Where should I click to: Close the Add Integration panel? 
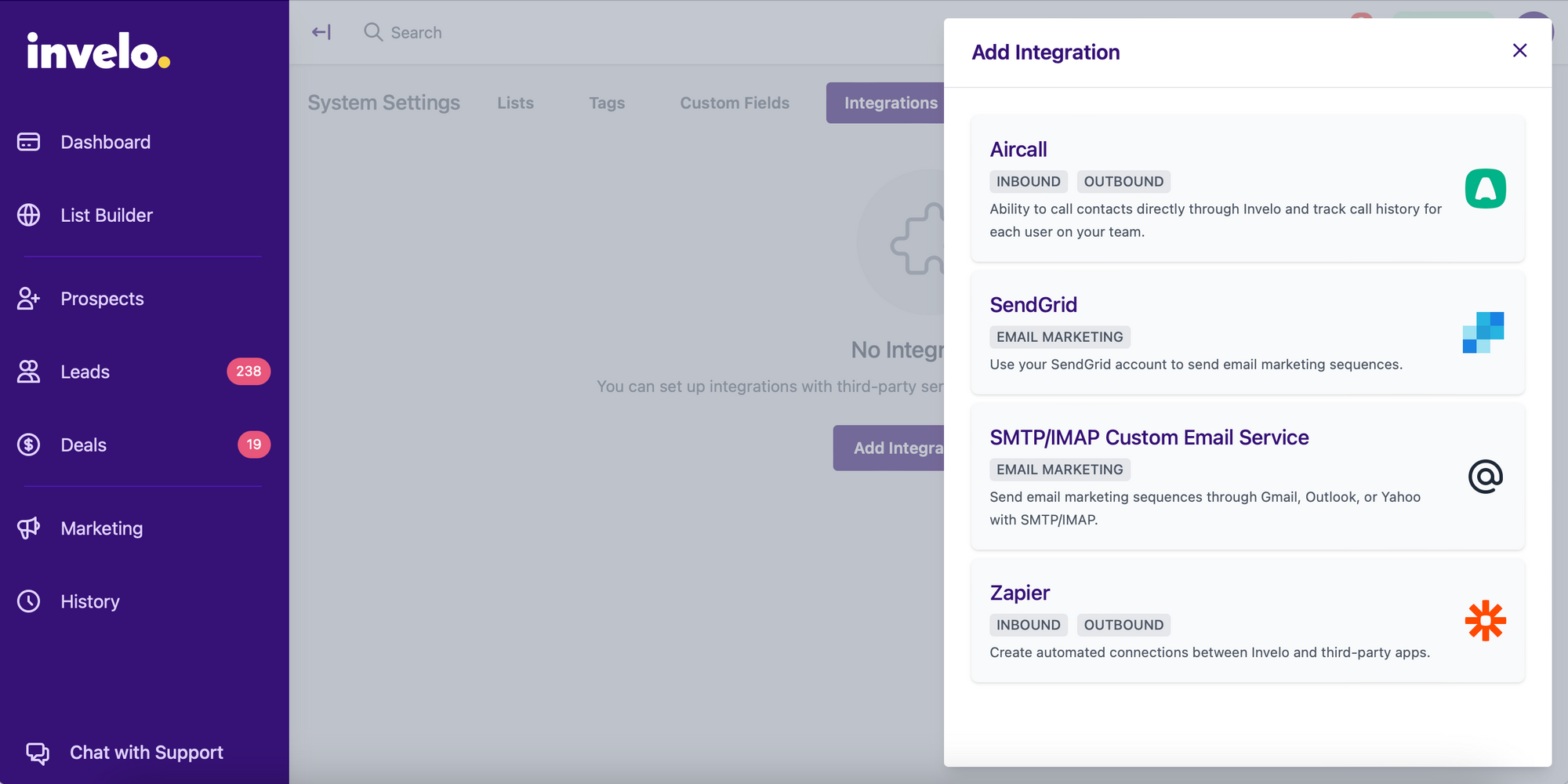pyautogui.click(x=1519, y=51)
